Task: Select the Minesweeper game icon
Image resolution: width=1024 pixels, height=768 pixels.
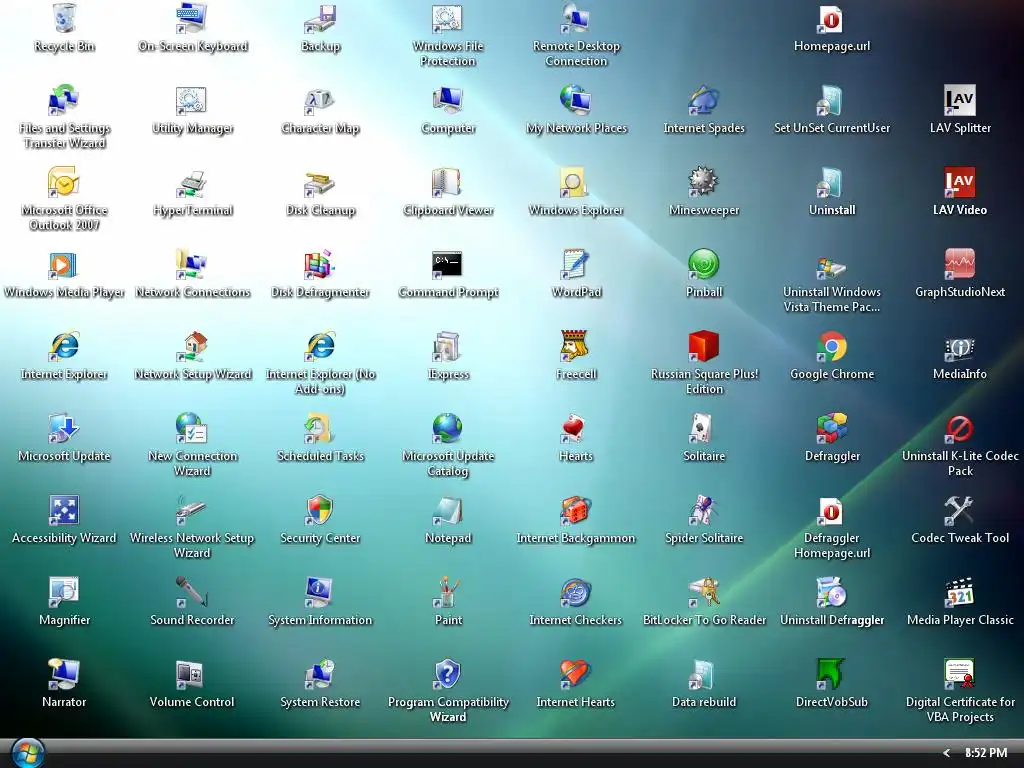Action: (704, 182)
